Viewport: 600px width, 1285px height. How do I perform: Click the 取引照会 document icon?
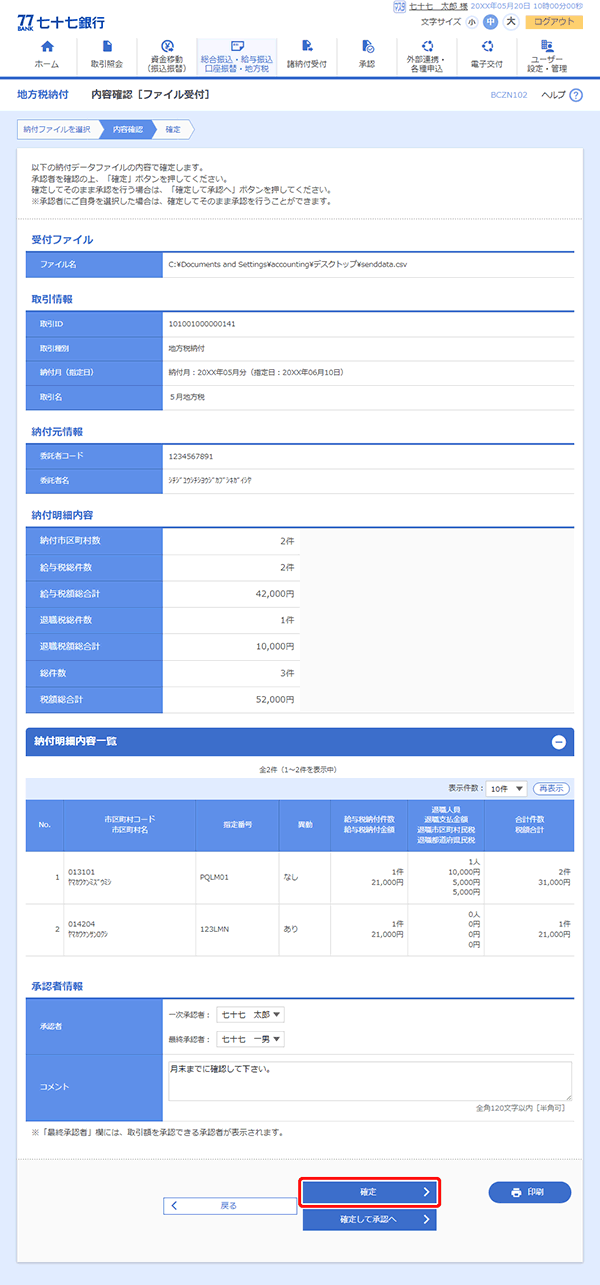(x=107, y=47)
